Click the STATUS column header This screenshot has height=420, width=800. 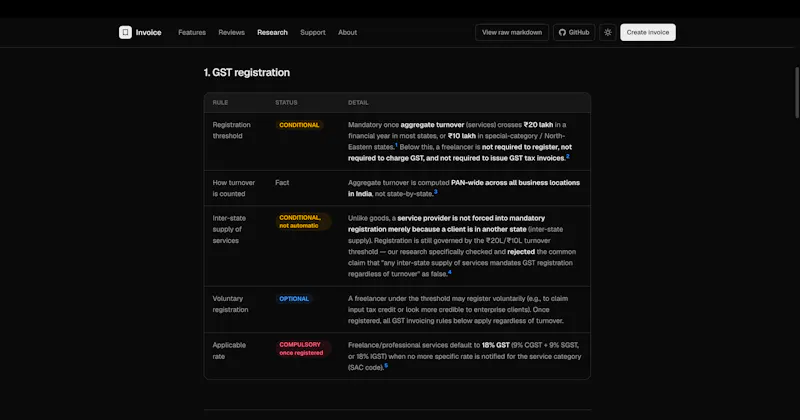[286, 103]
